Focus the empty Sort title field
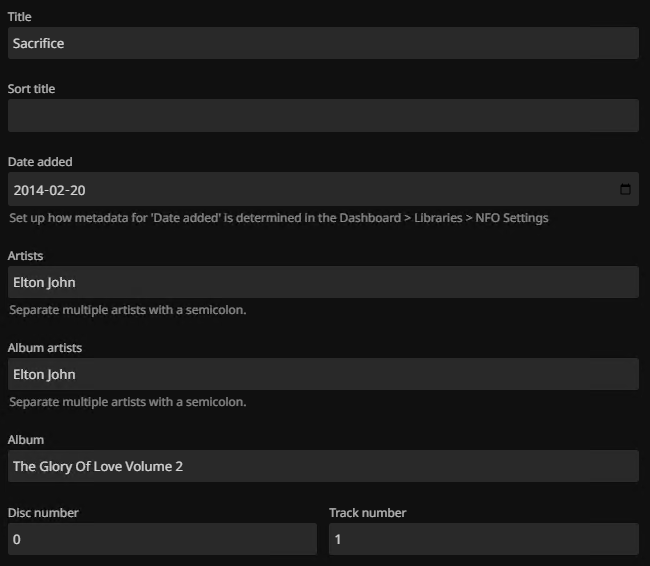 tap(322, 116)
